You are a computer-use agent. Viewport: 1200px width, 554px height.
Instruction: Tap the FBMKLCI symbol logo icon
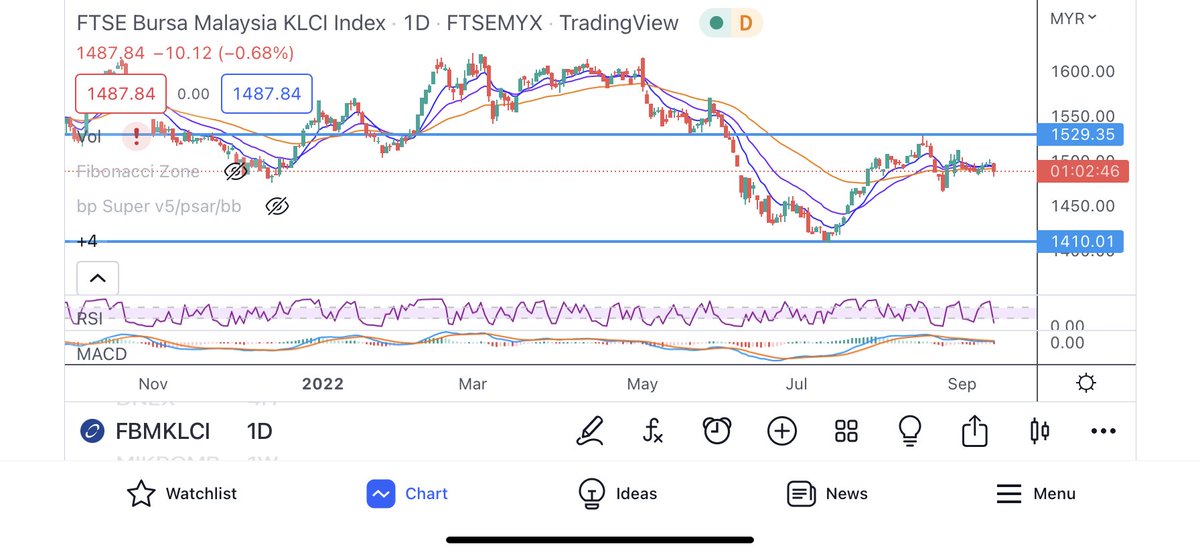tap(91, 431)
